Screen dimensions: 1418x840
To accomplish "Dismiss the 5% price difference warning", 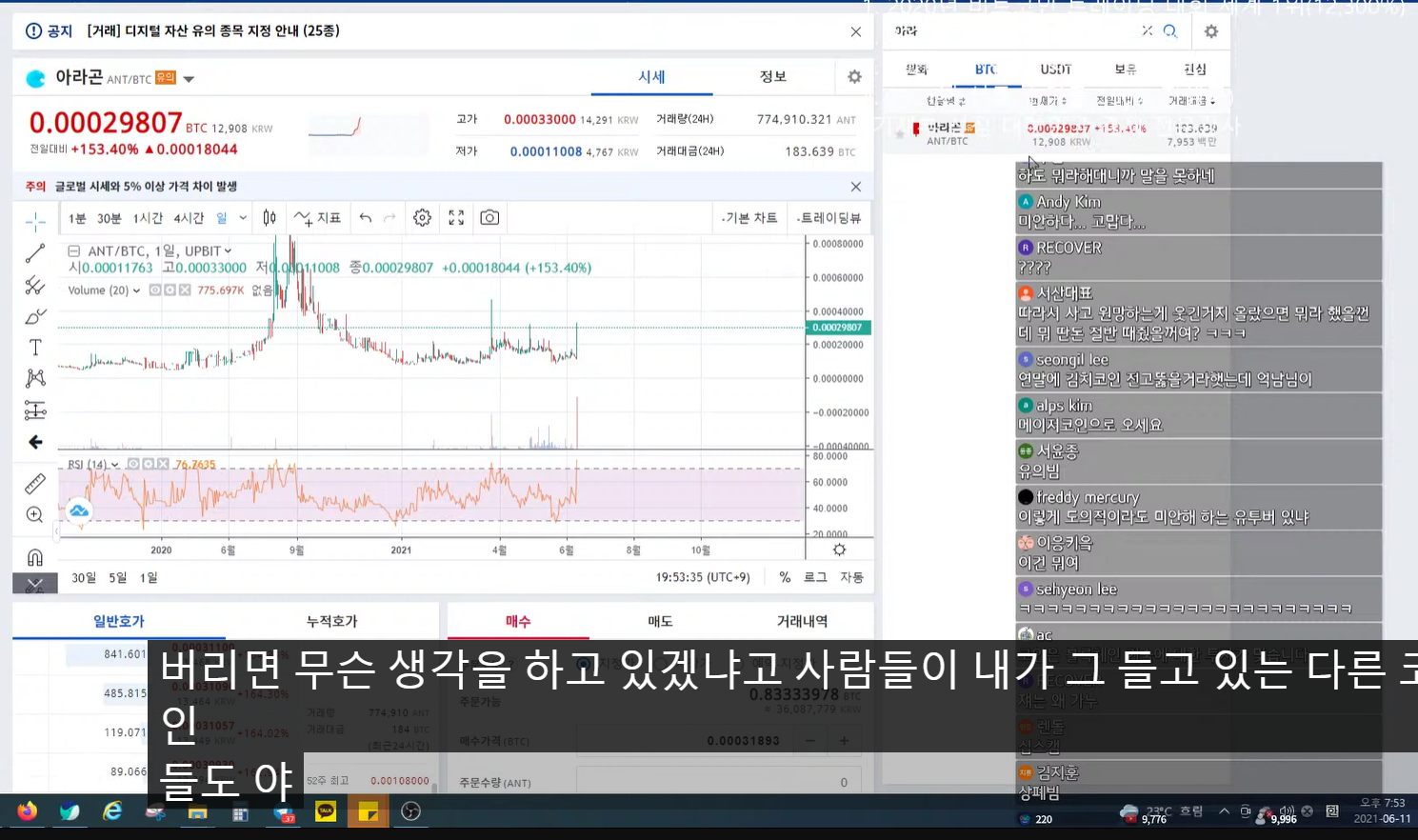I will pyautogui.click(x=855, y=187).
